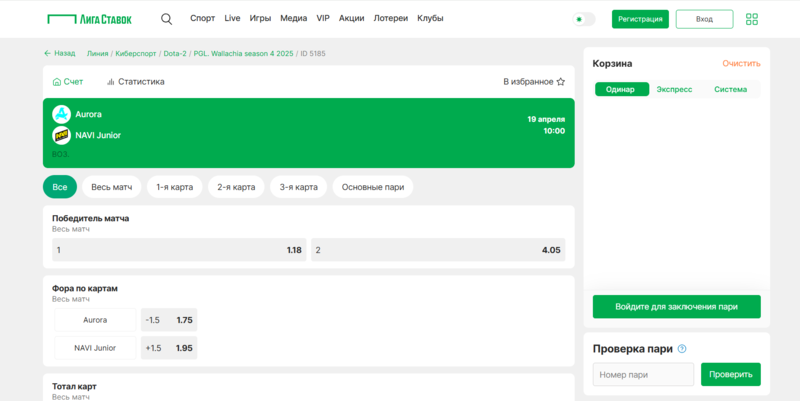This screenshot has width=800, height=401.
Task: Select the Система bet type
Action: (x=730, y=89)
